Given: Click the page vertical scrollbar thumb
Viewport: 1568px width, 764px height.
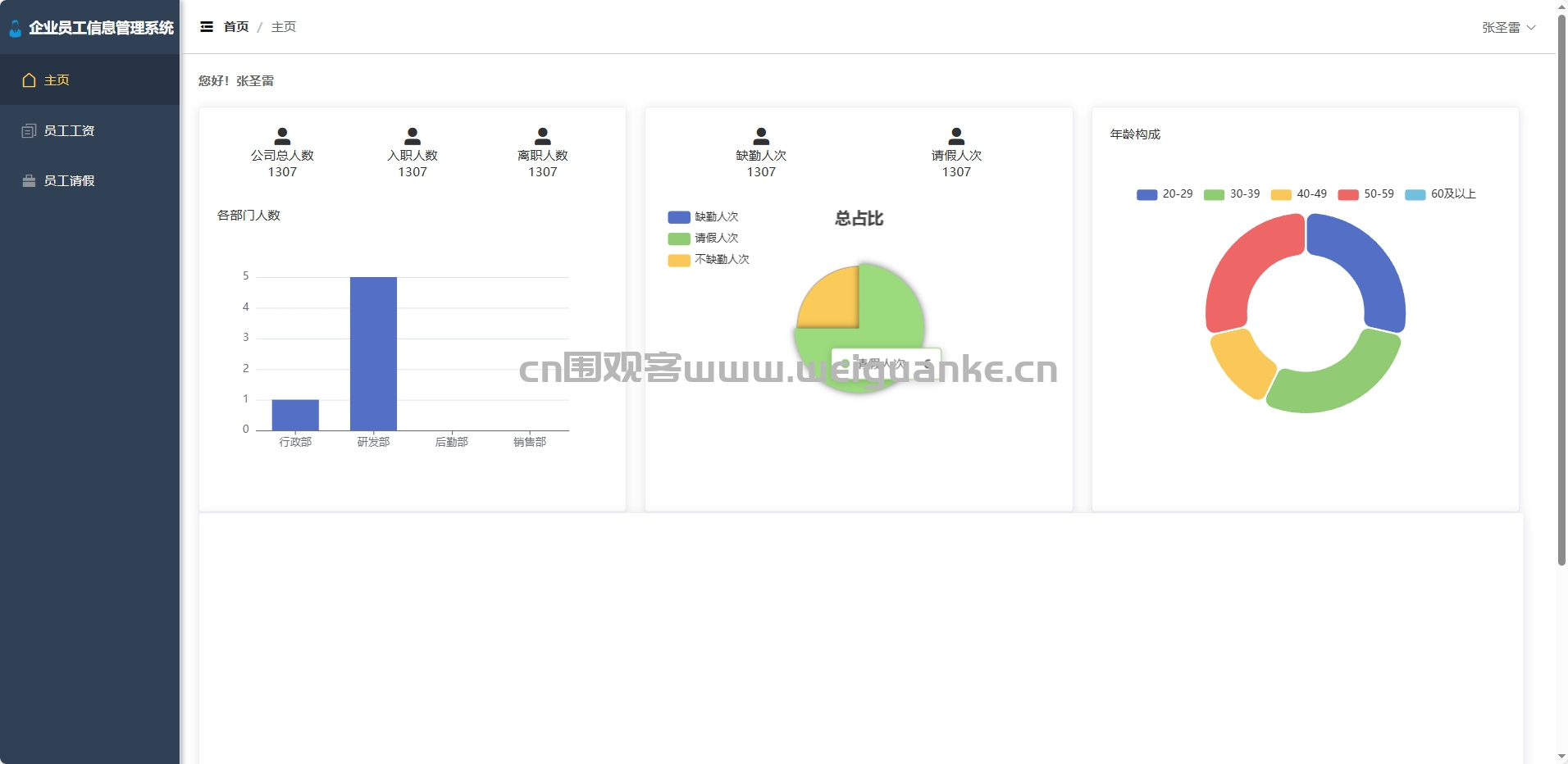Looking at the screenshot, I should coord(1561,291).
